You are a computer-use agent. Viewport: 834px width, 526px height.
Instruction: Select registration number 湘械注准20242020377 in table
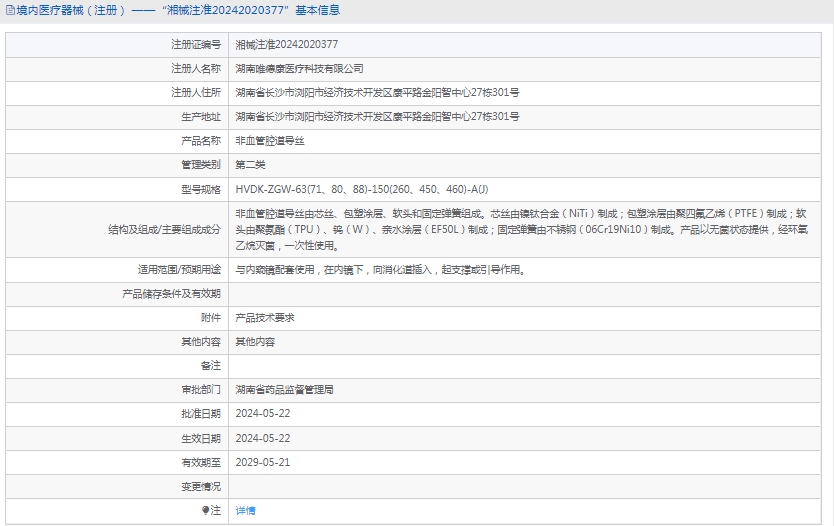pos(286,45)
